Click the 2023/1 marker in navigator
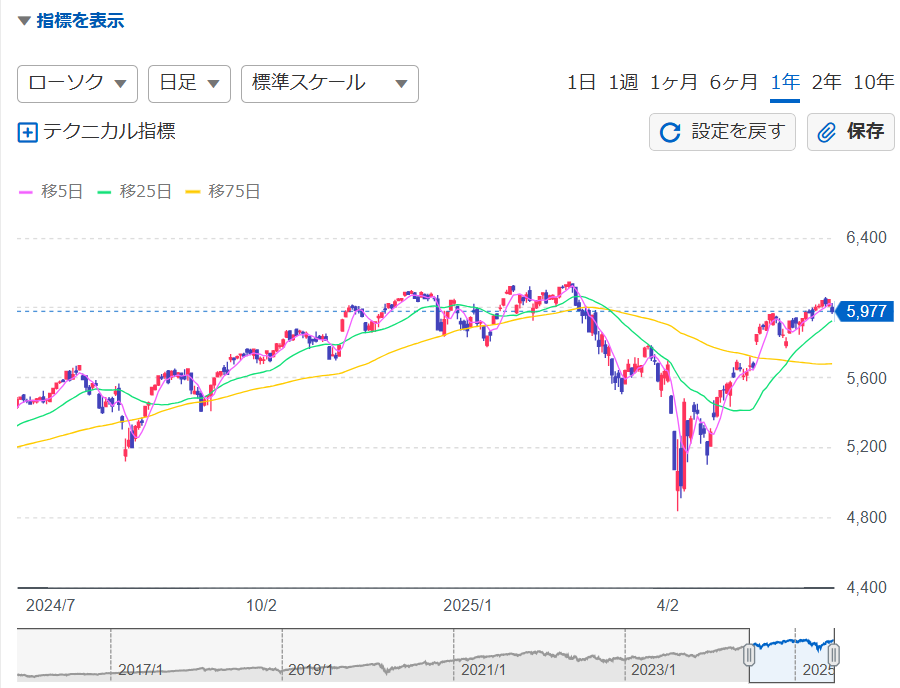Viewport: 900px width, 688px height. pos(654,670)
